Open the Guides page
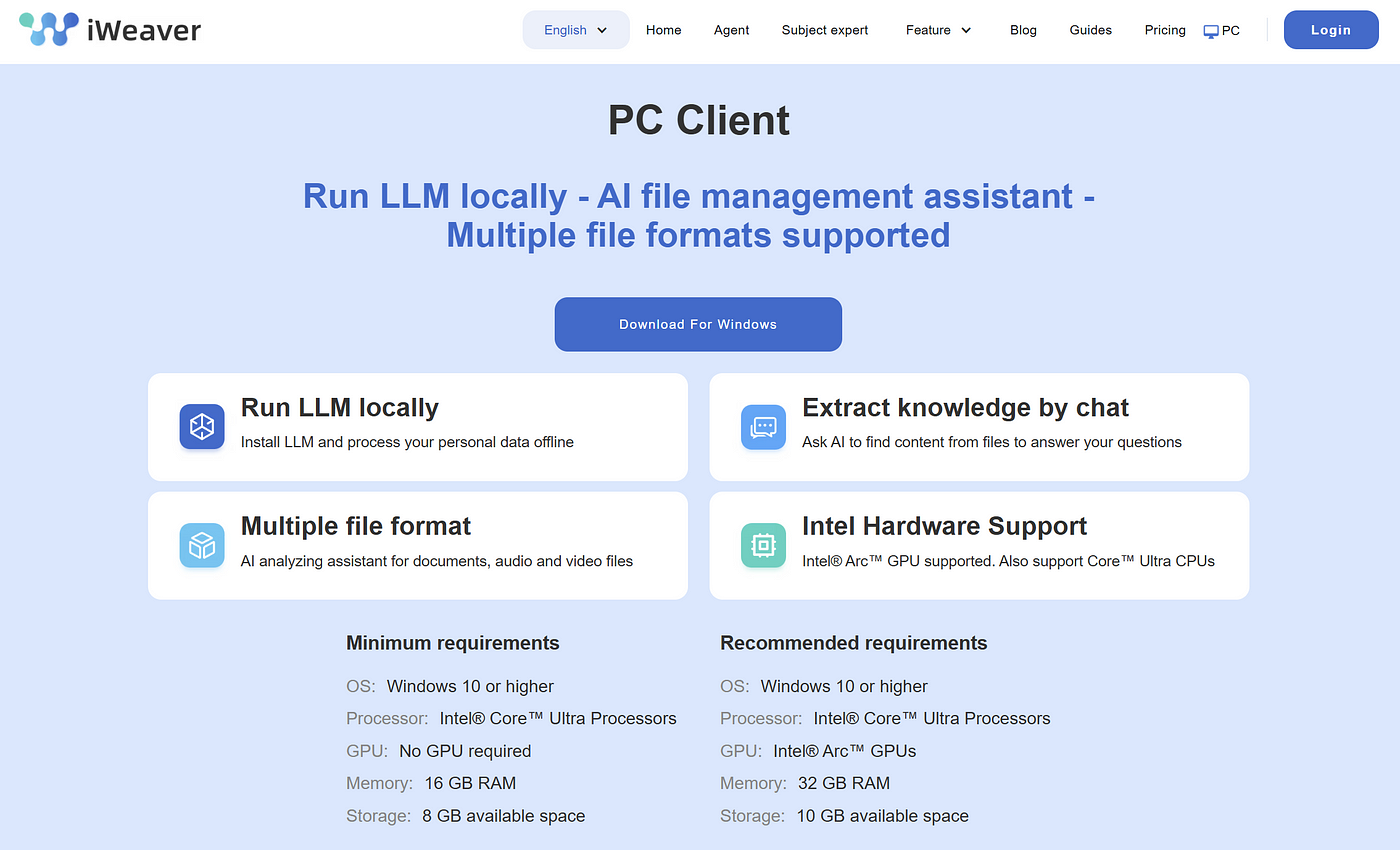This screenshot has width=1400, height=850. (1090, 30)
